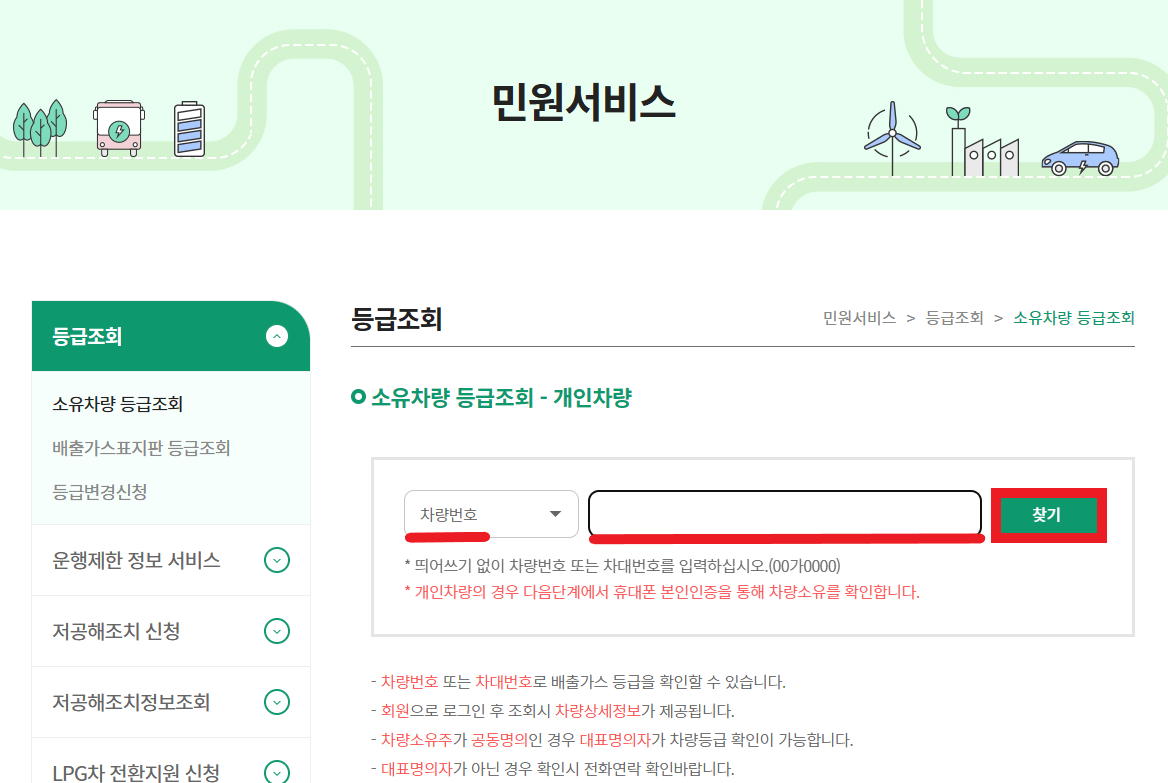Open the 차량번호 dropdown
This screenshot has width=1168, height=783.
tap(491, 514)
